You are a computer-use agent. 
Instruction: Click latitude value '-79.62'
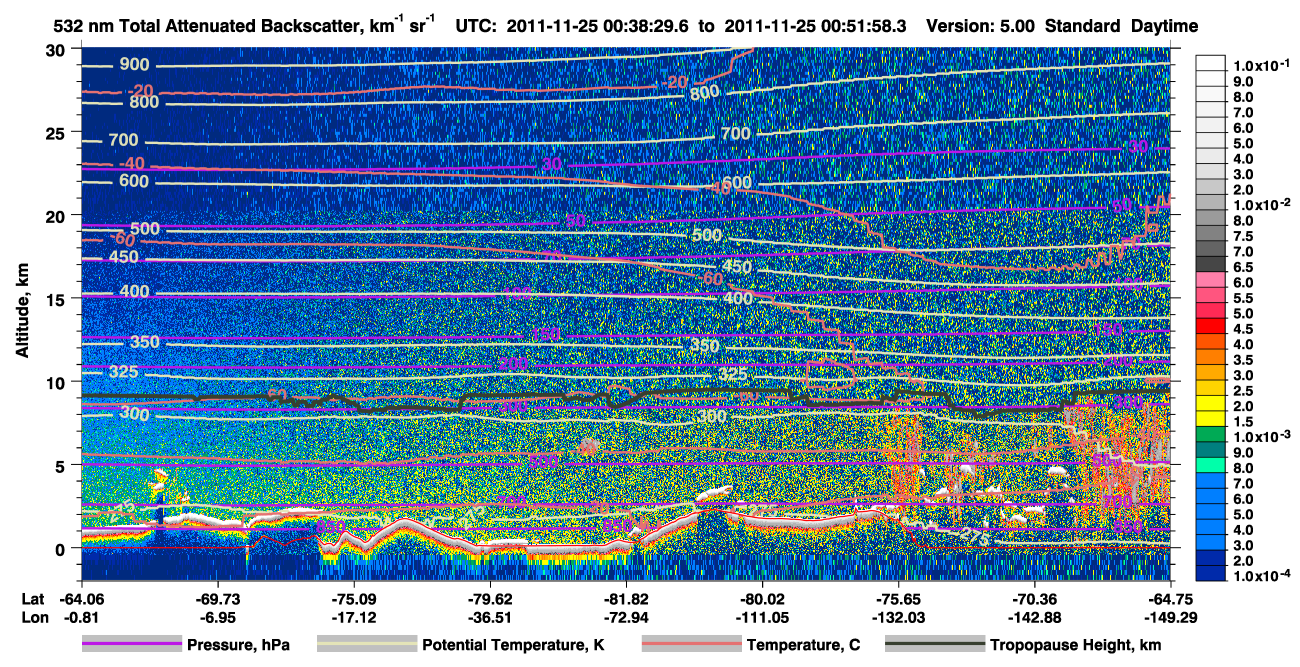tap(489, 598)
